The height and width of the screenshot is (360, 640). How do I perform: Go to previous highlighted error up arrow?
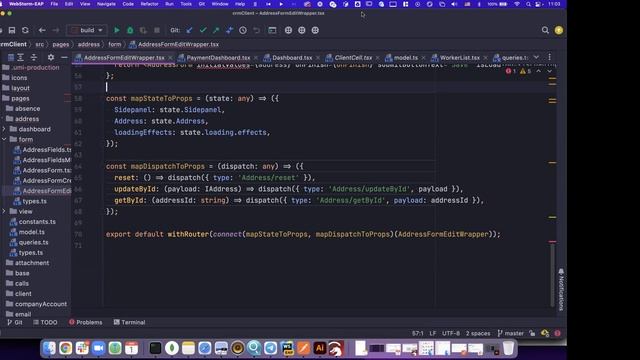(x=538, y=71)
